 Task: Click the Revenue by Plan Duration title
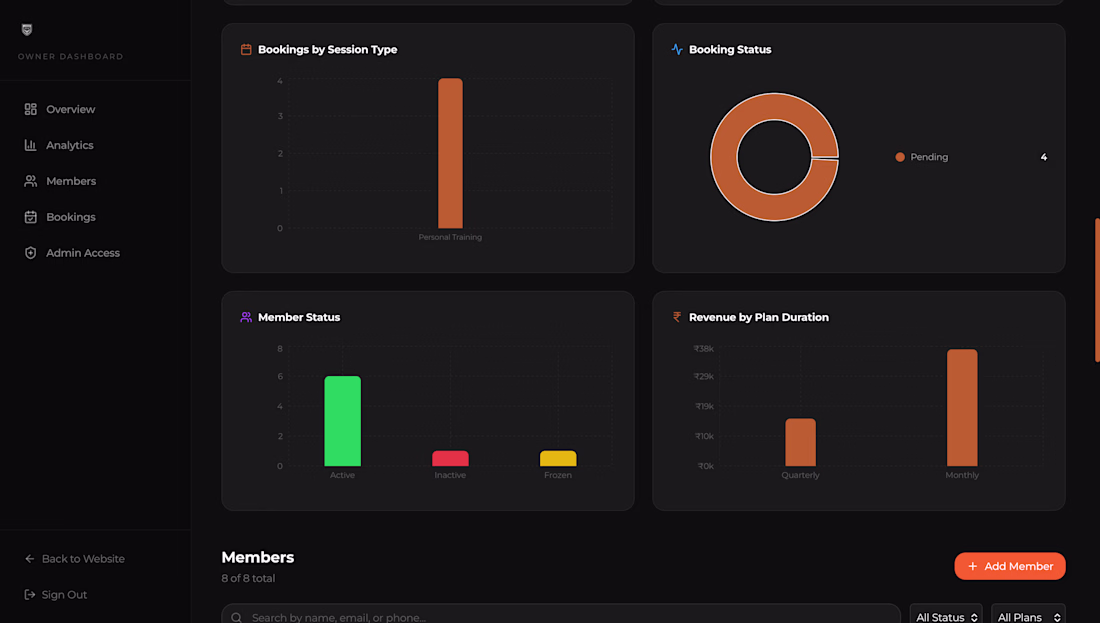(x=758, y=317)
